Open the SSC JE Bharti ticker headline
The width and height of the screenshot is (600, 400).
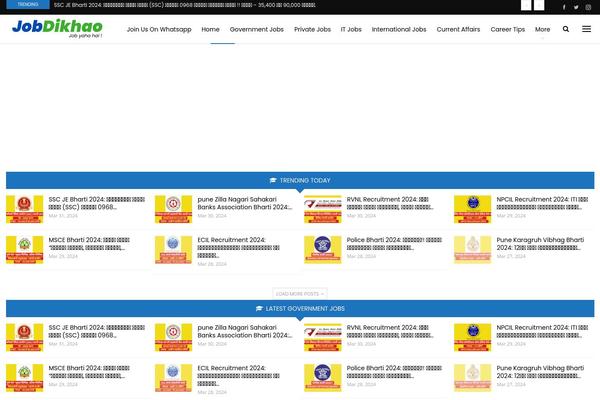coord(184,5)
